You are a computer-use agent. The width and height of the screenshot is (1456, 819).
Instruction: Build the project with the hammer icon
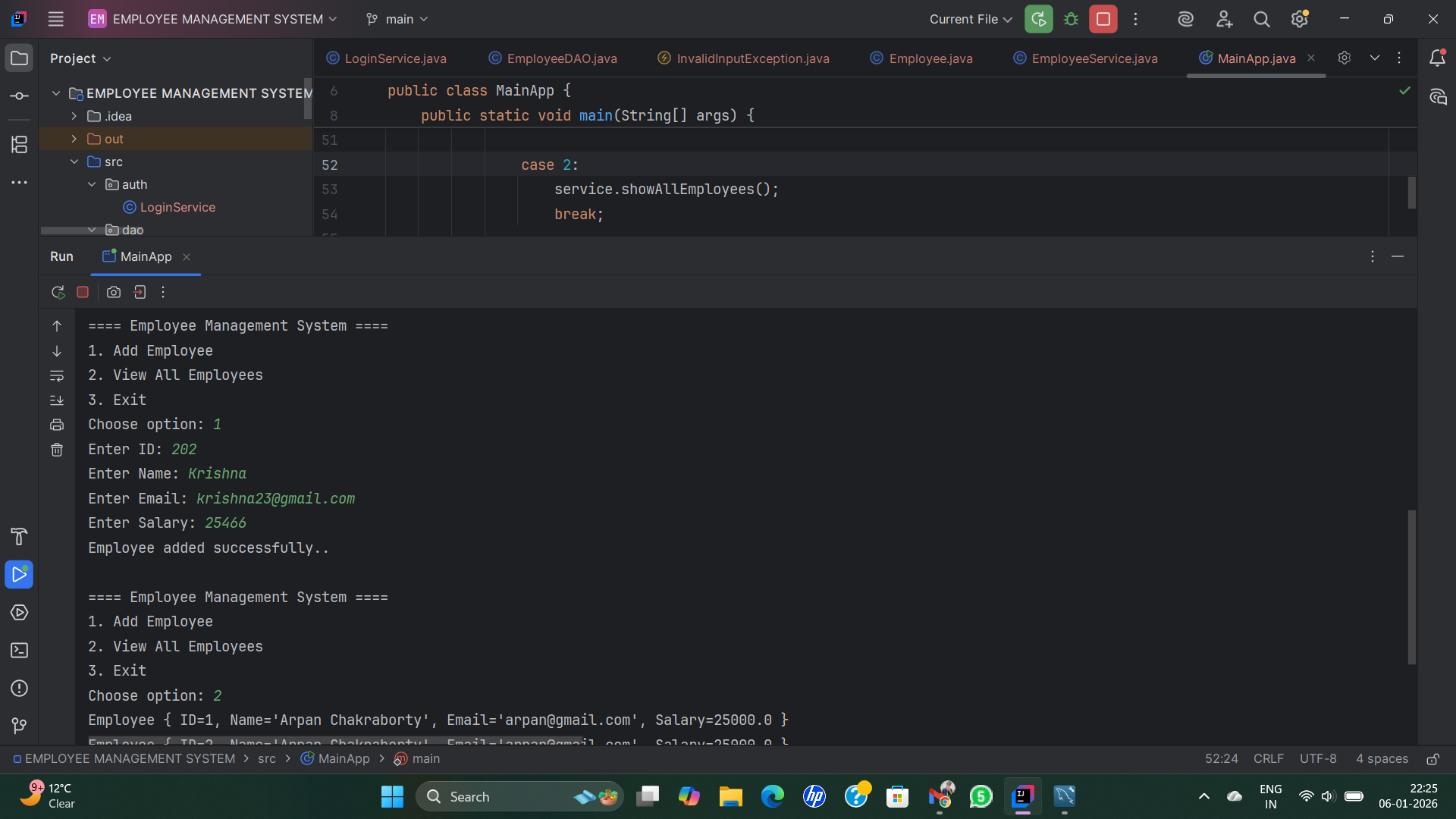pos(19,537)
